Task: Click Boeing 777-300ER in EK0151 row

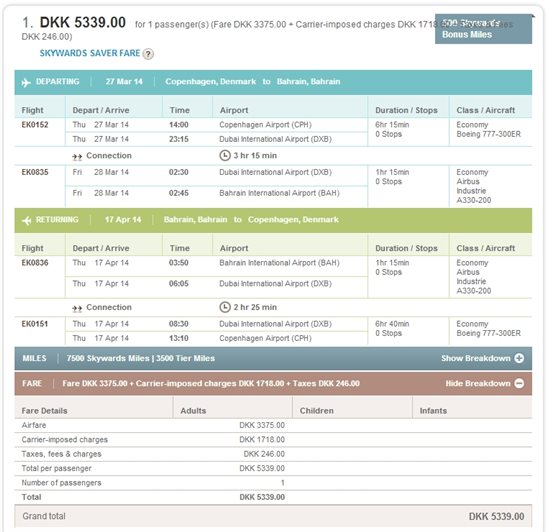Action: [x=489, y=333]
